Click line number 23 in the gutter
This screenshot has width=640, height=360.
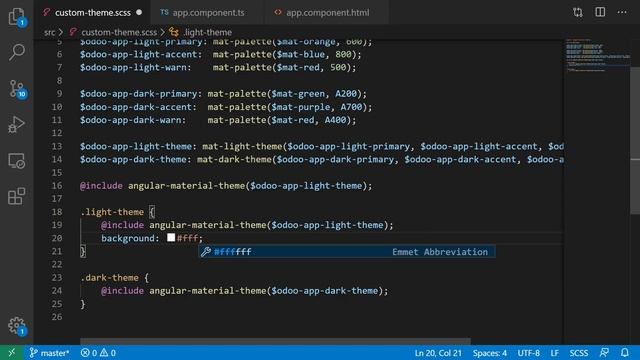coord(57,278)
